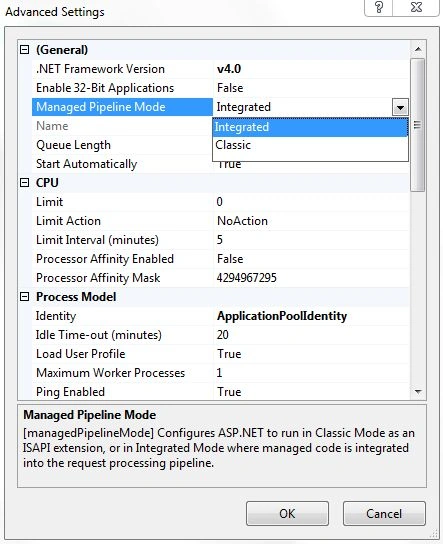The height and width of the screenshot is (544, 443).
Task: Select the Load User Profile value True
Action: 229,354
